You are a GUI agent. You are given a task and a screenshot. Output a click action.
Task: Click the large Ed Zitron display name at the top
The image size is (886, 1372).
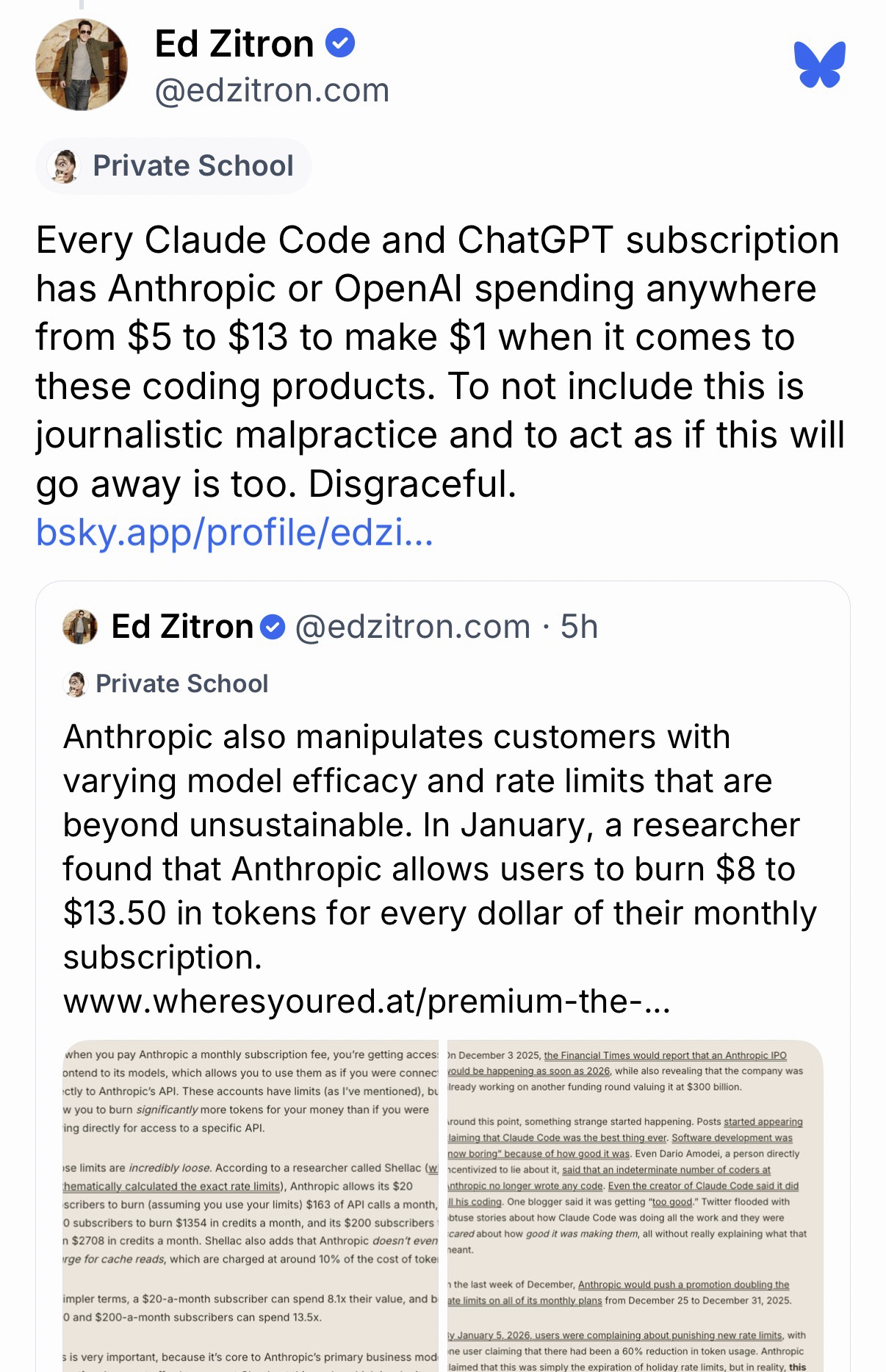234,44
